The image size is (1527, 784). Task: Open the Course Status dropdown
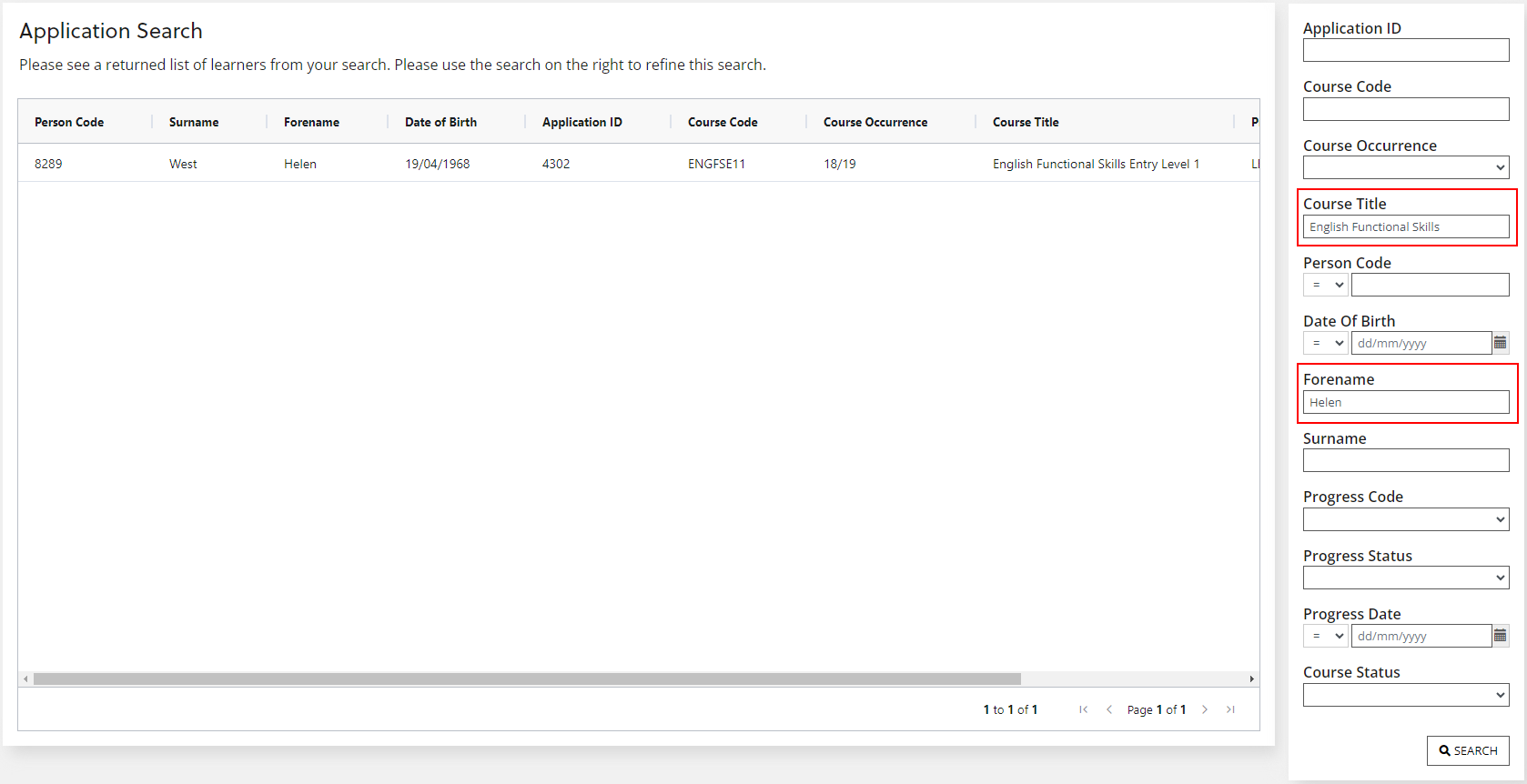pyautogui.click(x=1406, y=695)
